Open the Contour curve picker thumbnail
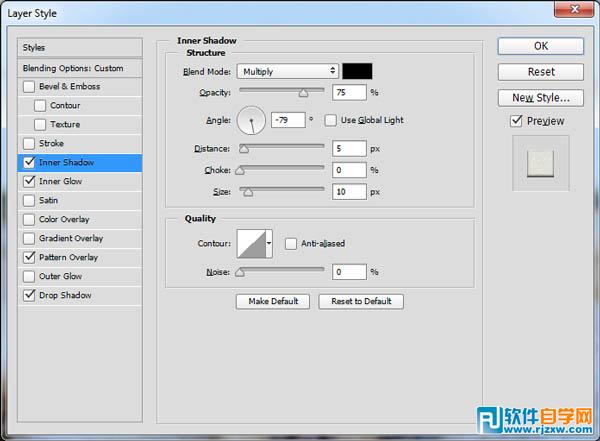Screen dimensions: 600x441 coord(250,243)
